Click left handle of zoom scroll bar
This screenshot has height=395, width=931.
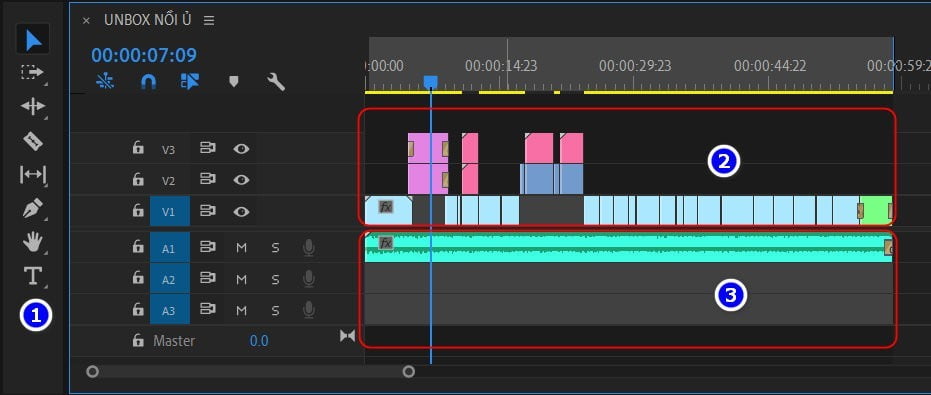pyautogui.click(x=92, y=372)
